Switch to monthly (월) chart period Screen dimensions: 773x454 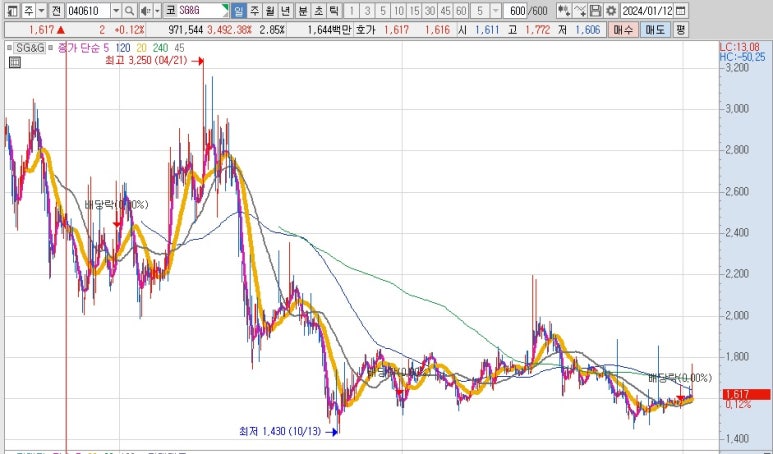(x=271, y=10)
